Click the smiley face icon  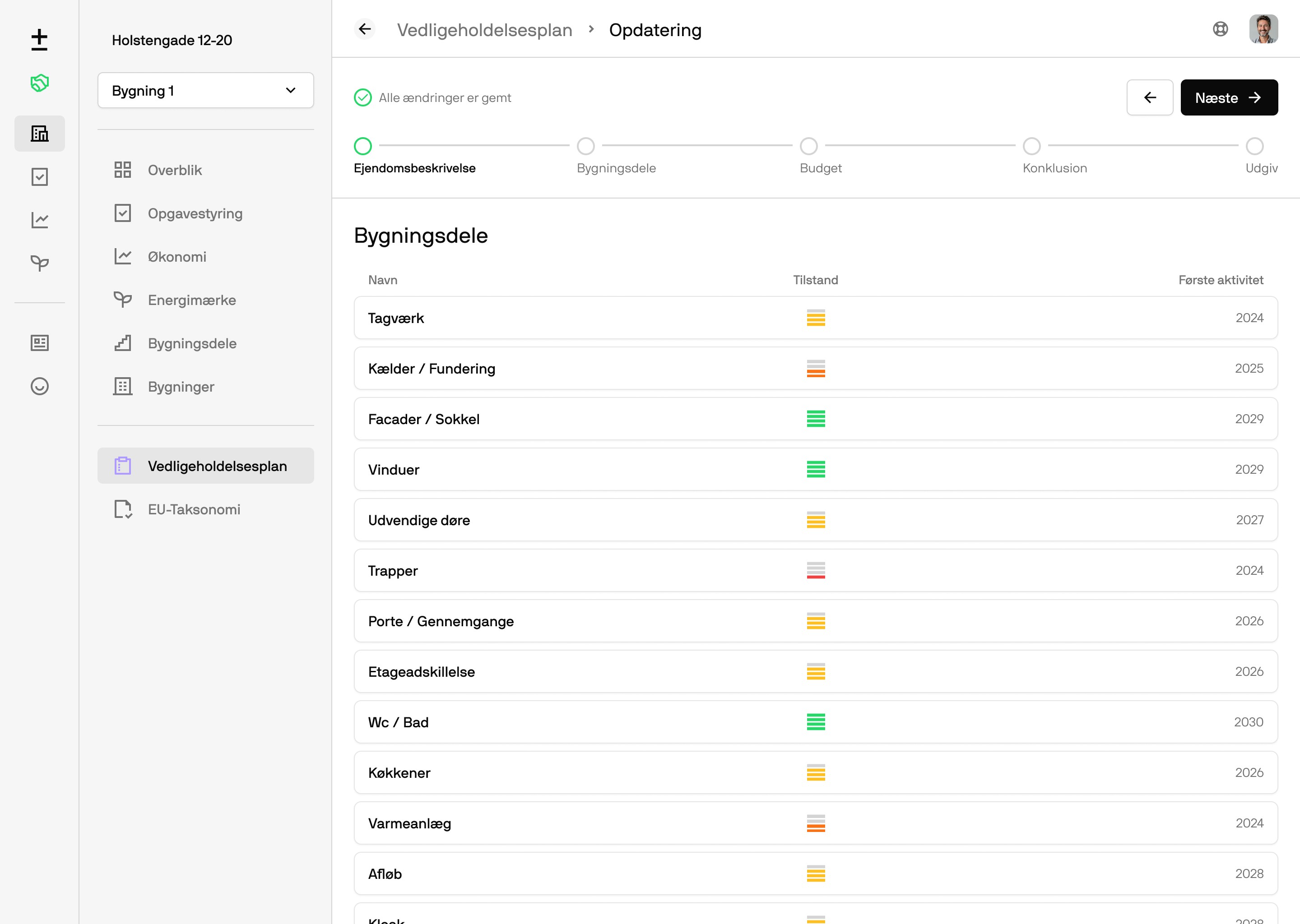pos(39,386)
